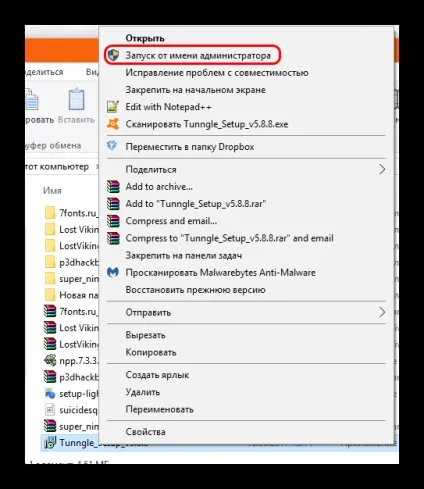
Task: Click the Copy icon in Explorer ribbon
Action: [x=32, y=99]
